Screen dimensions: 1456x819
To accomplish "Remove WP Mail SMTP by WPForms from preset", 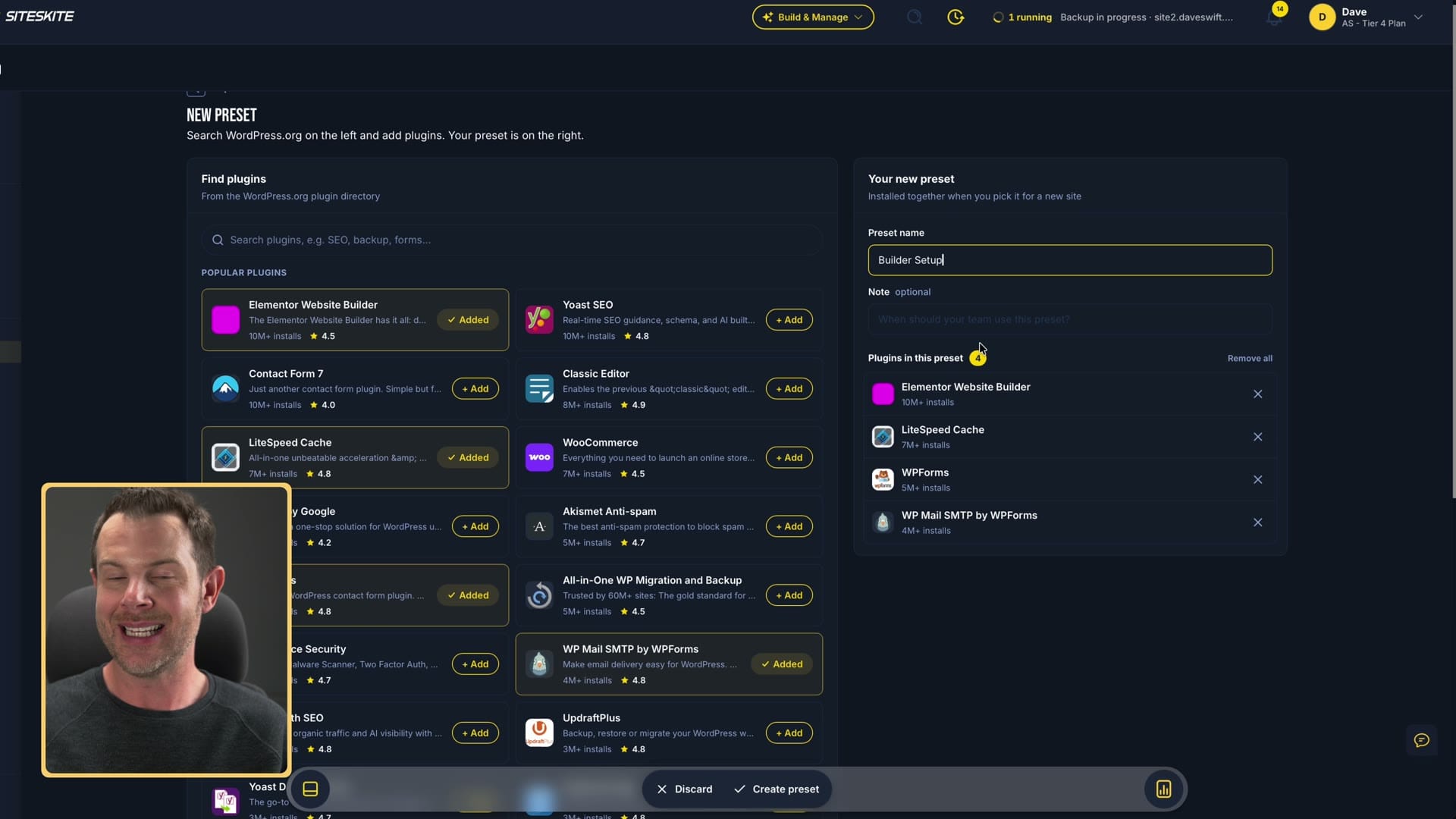I will pyautogui.click(x=1257, y=522).
